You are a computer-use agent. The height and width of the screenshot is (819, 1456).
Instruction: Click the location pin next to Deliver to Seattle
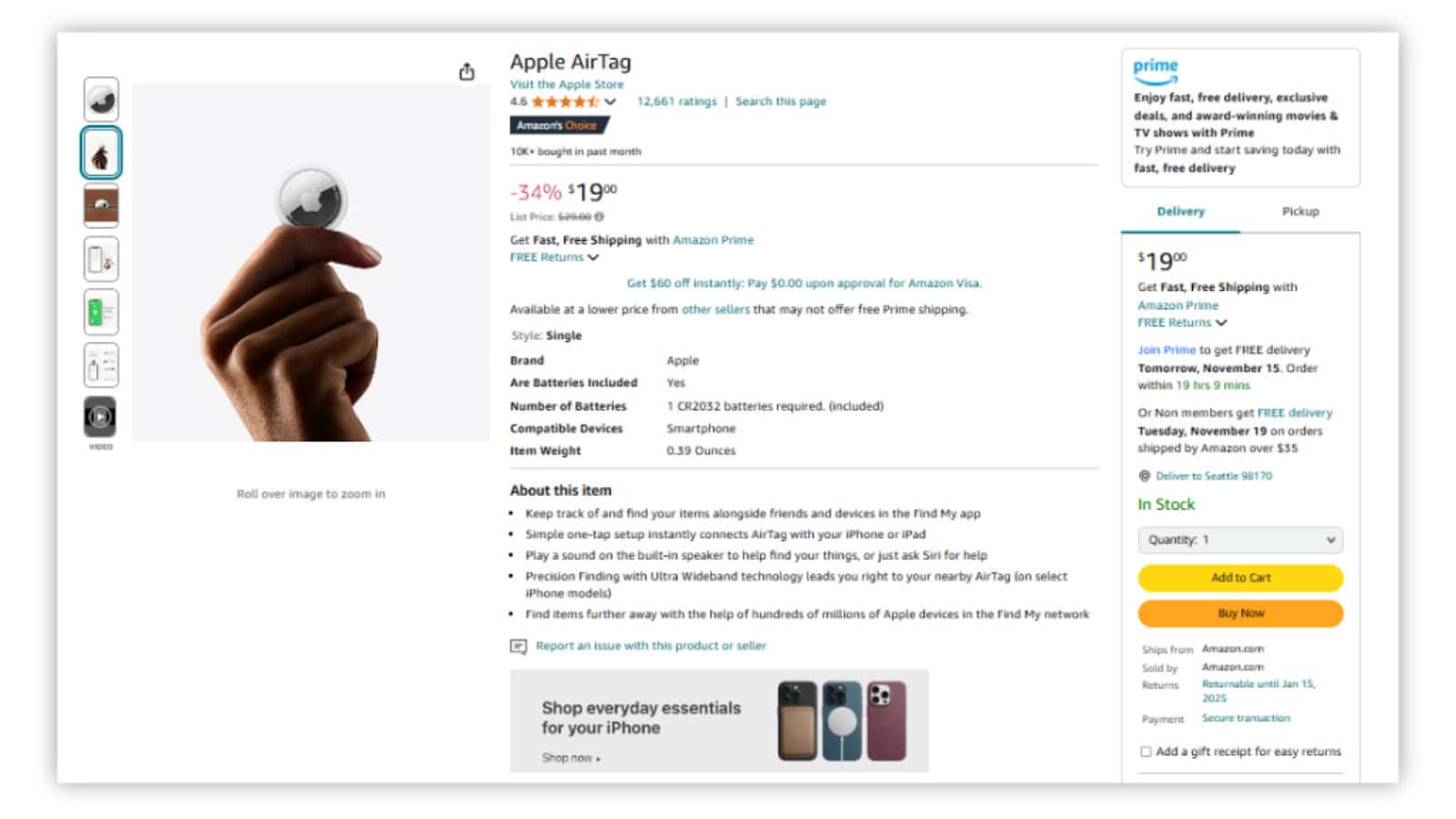coord(1145,475)
